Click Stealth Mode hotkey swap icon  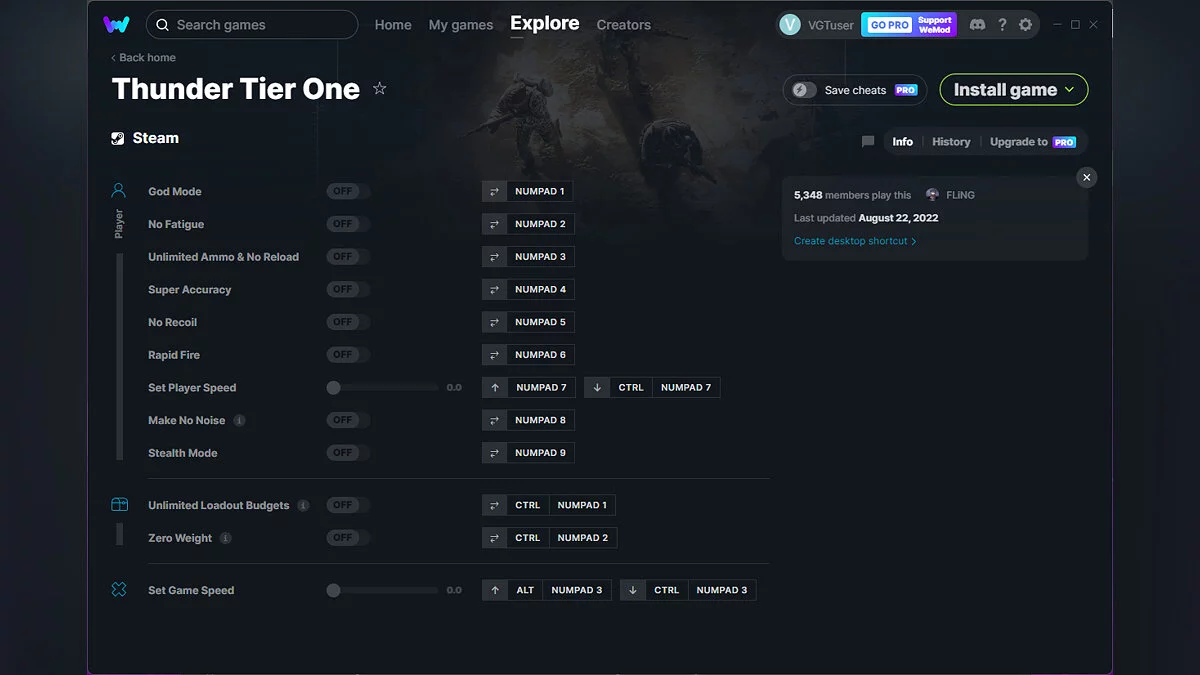coord(494,453)
